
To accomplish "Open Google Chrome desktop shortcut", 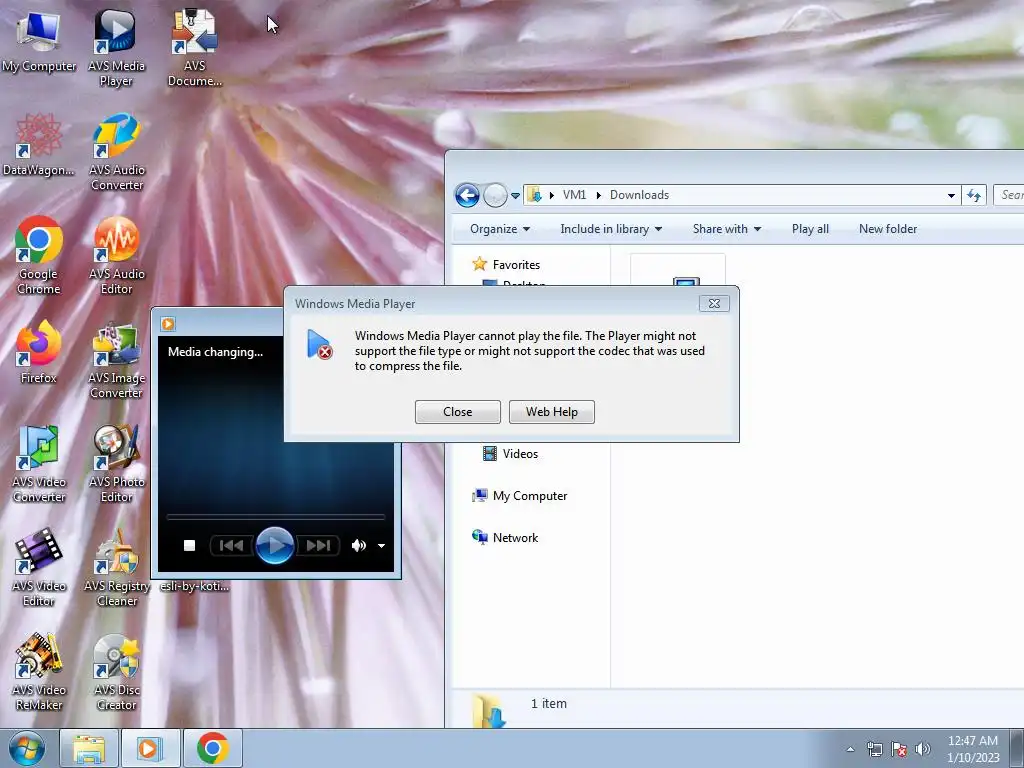I will click(39, 256).
